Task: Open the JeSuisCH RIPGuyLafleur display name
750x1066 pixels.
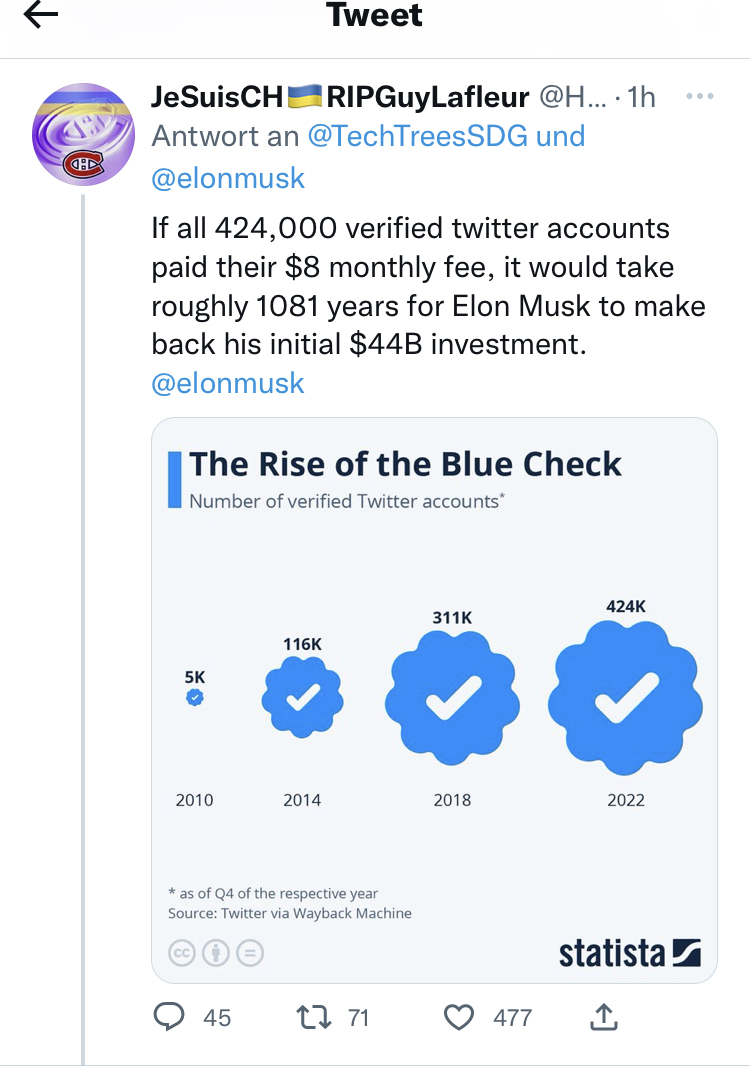Action: 340,97
